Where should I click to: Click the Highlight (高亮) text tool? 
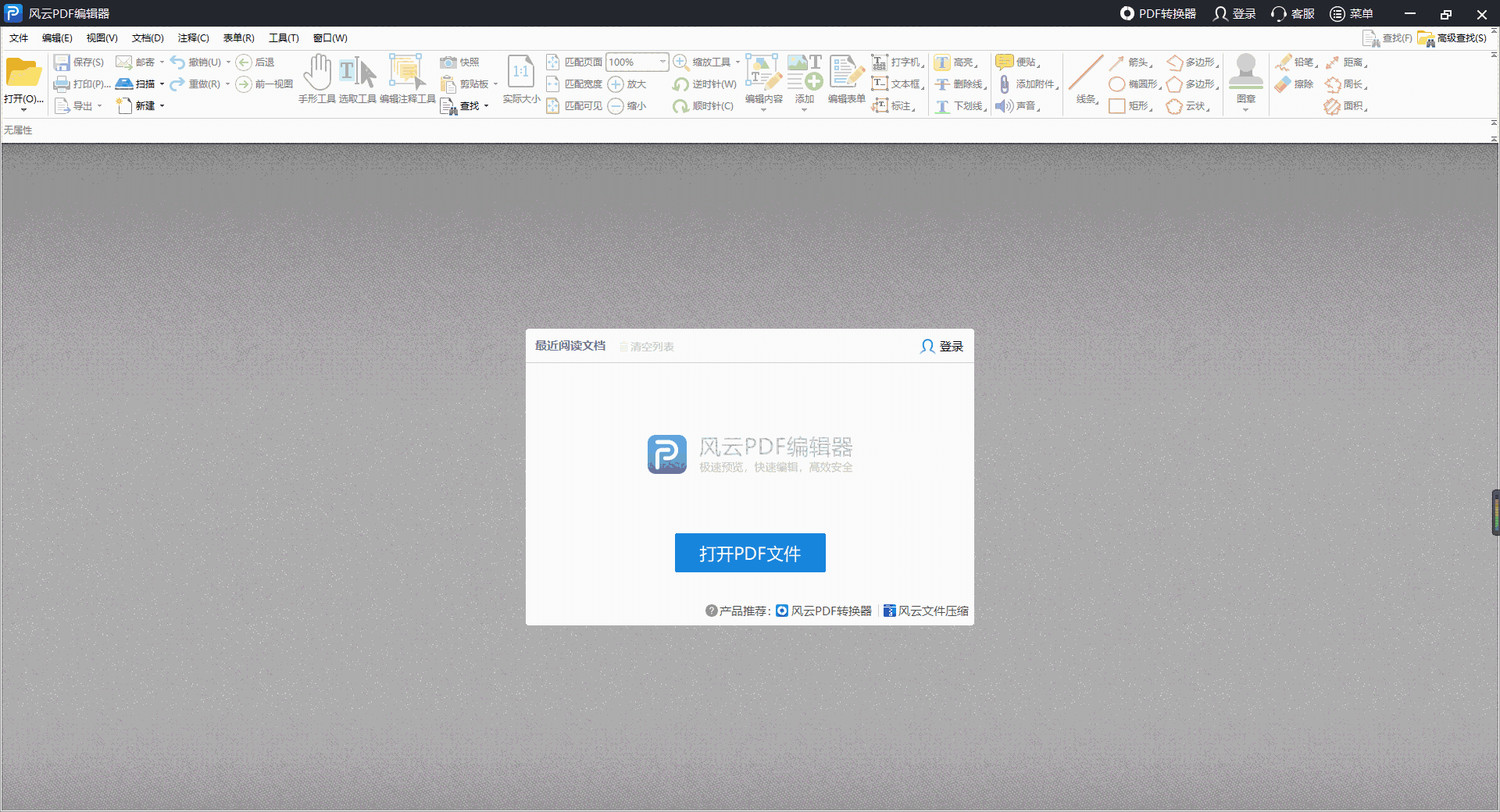click(943, 62)
